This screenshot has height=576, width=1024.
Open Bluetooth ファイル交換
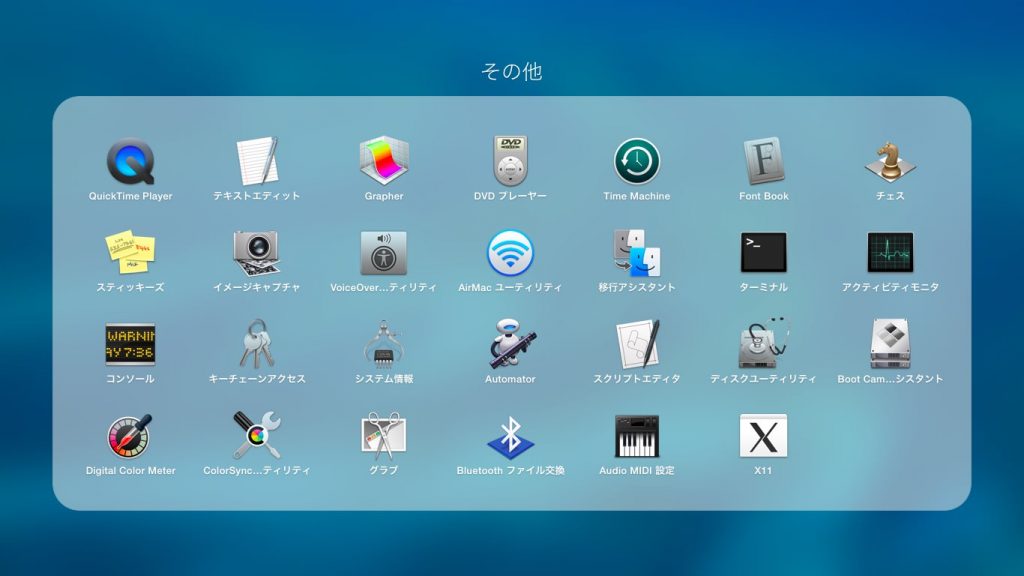point(510,436)
